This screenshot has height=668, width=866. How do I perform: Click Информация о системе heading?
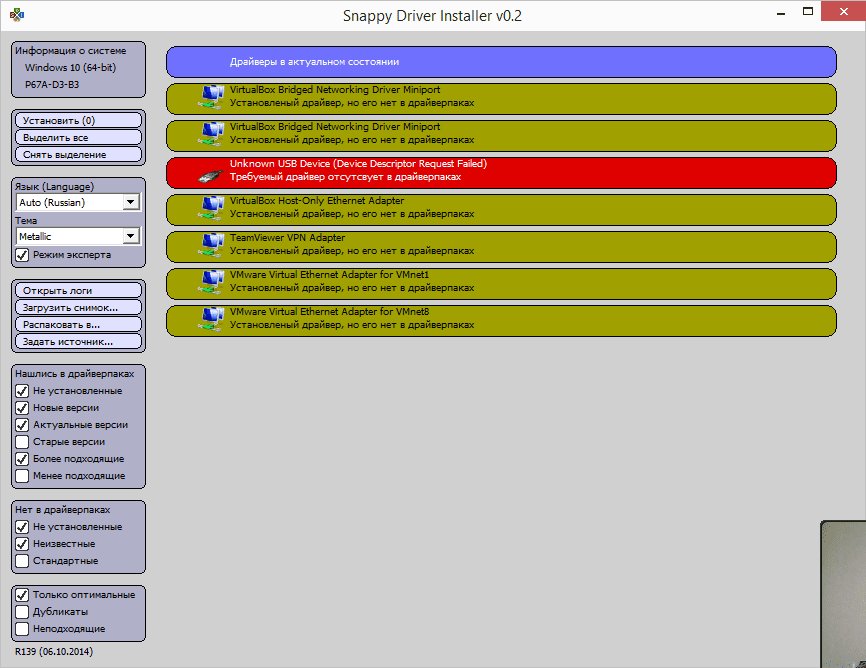coord(70,51)
